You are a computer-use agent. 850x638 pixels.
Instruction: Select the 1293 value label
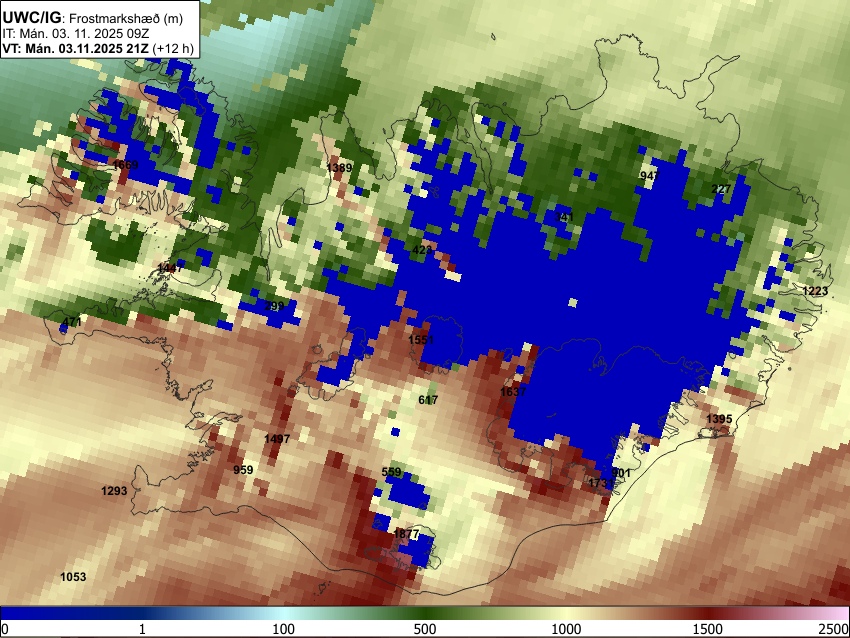(x=114, y=491)
